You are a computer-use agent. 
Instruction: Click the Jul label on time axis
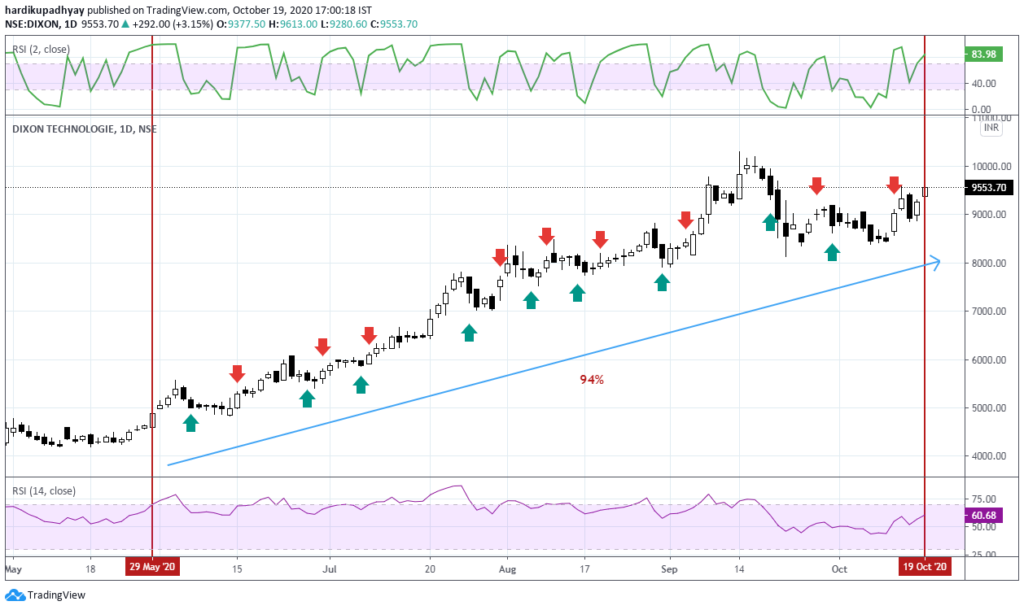(x=329, y=570)
